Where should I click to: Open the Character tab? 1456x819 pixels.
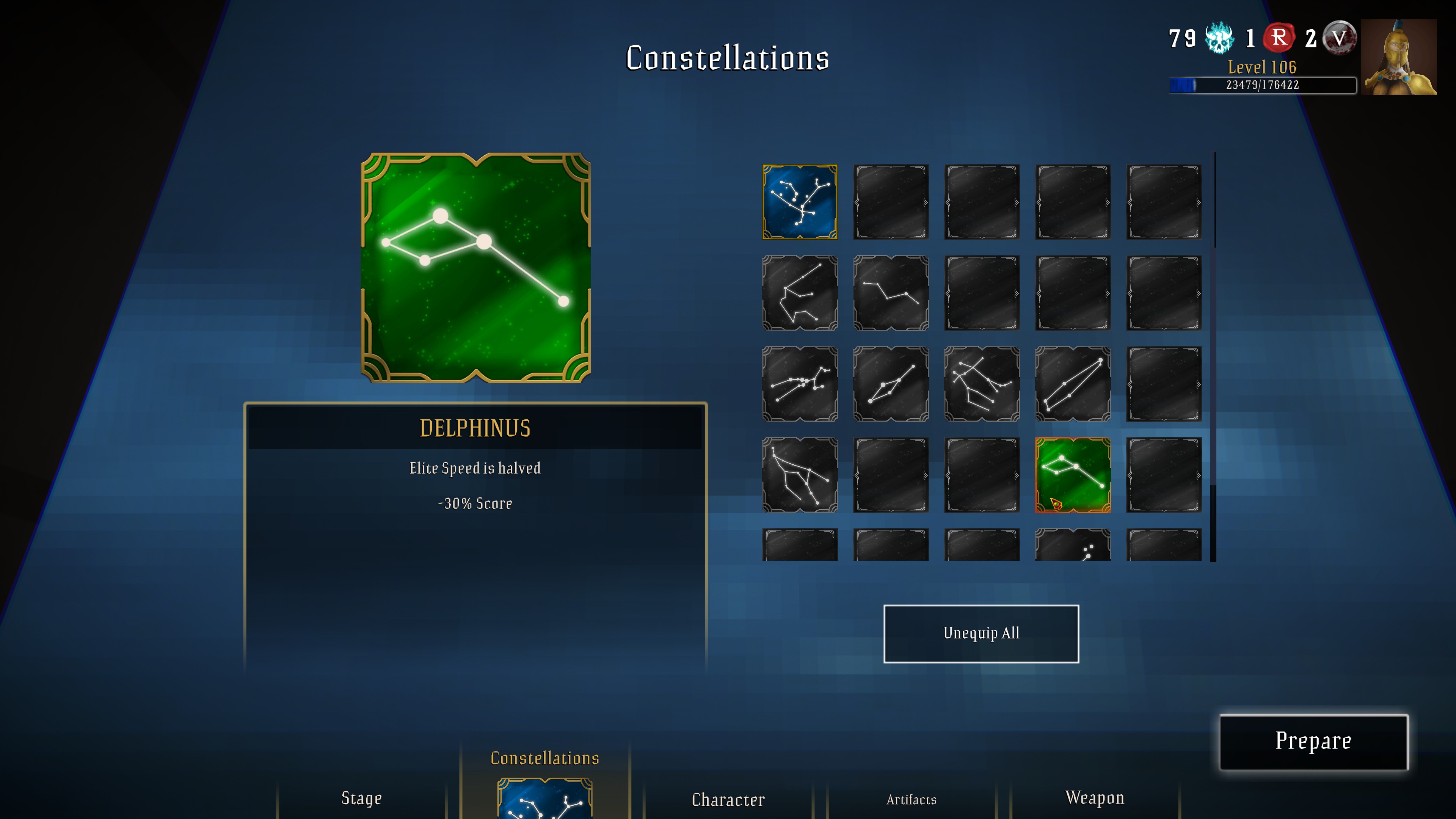click(x=728, y=800)
